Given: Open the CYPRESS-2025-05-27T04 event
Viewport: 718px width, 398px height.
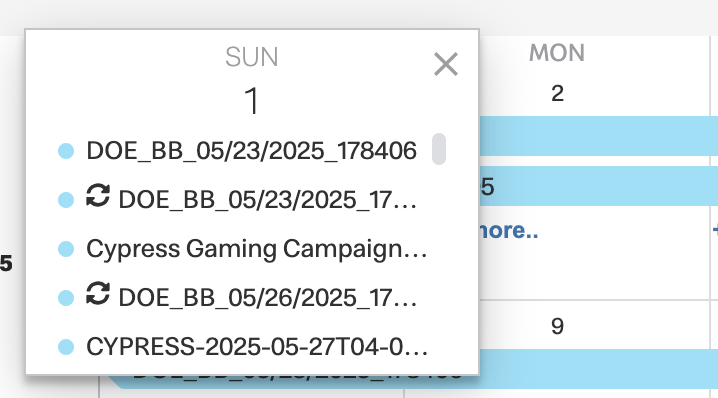Looking at the screenshot, I should click(257, 347).
